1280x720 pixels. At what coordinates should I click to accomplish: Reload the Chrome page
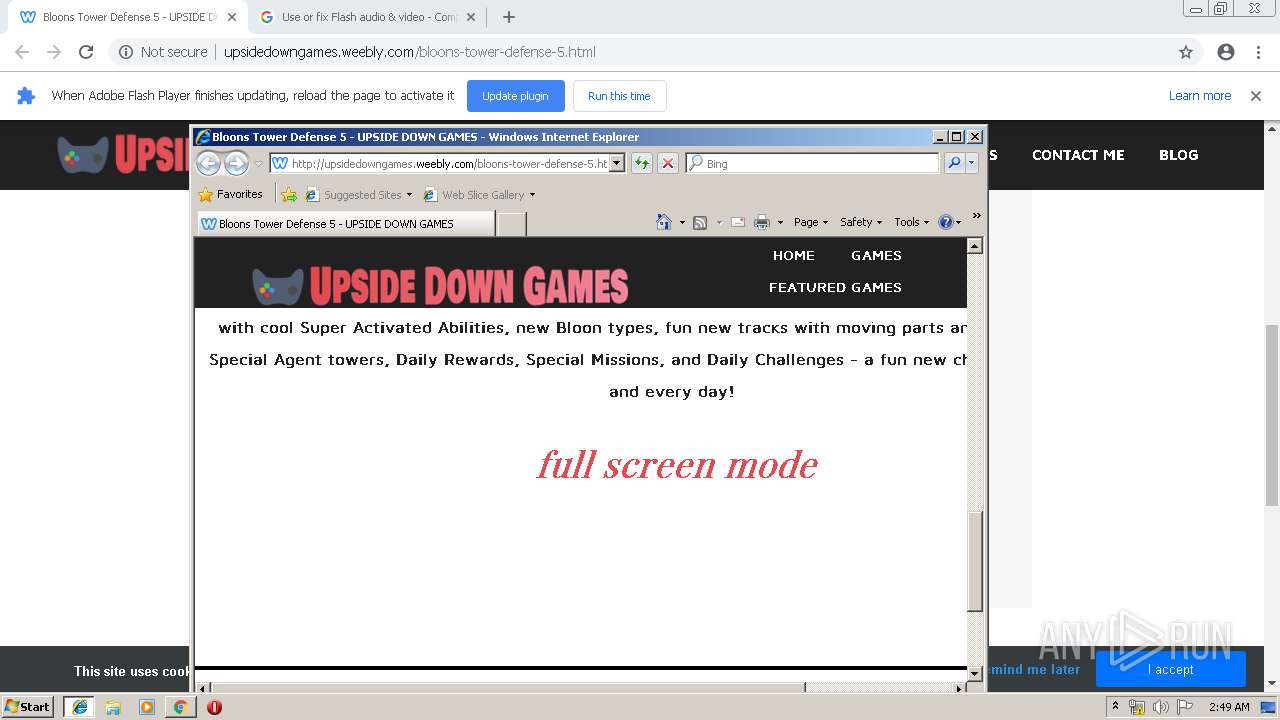[86, 52]
